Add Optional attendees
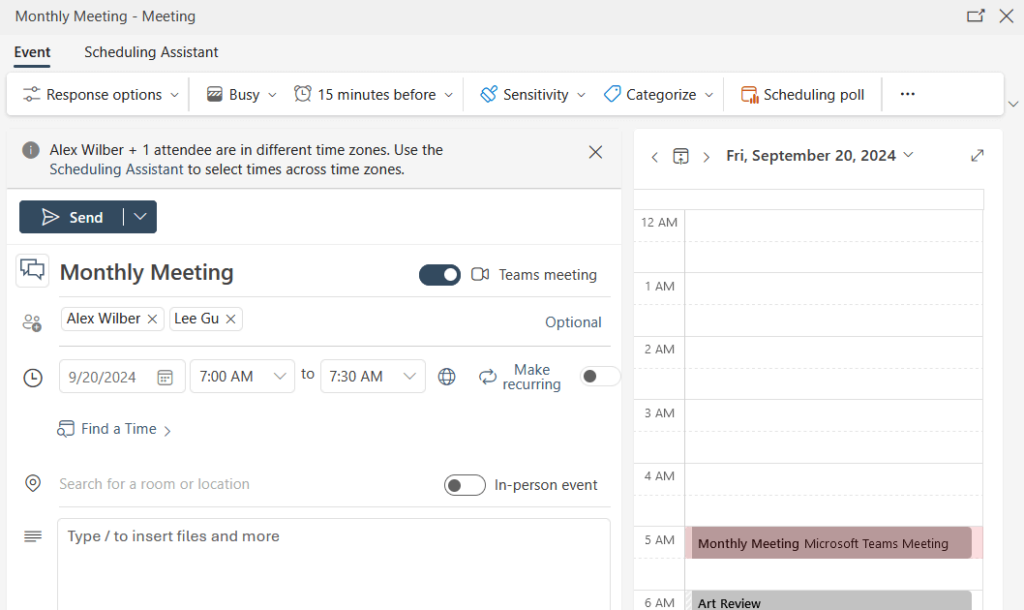Image resolution: width=1024 pixels, height=610 pixels. tap(573, 322)
